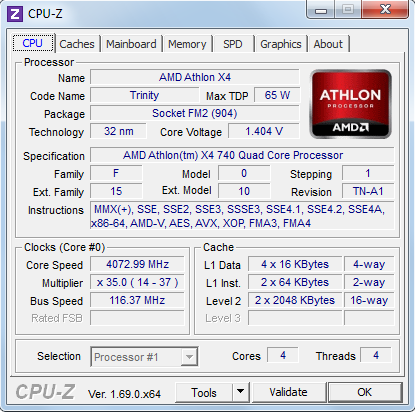This screenshot has height=413, width=415.
Task: Click the Core Voltage value field
Action: [x=264, y=131]
